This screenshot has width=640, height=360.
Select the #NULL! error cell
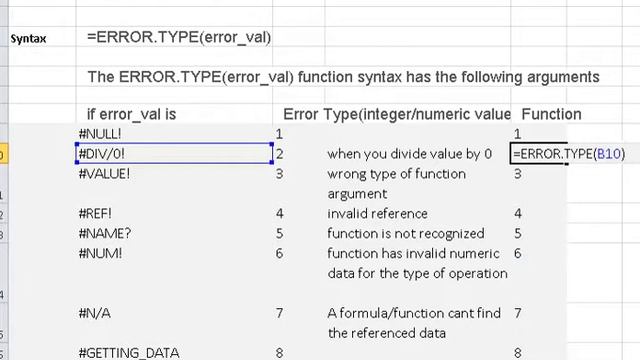[x=100, y=134]
